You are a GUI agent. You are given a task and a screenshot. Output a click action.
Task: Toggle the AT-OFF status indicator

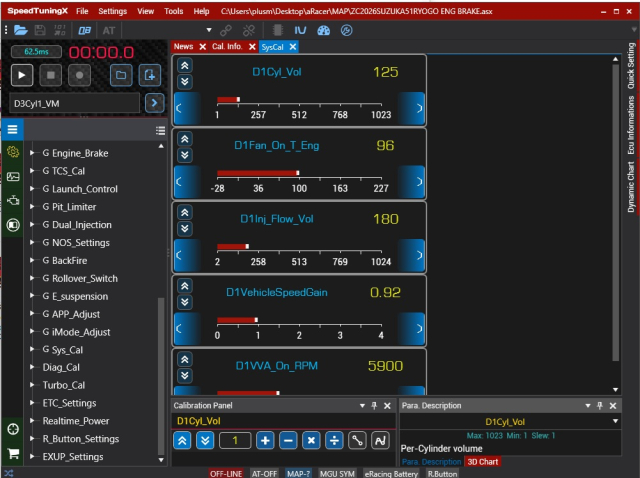tap(264, 474)
